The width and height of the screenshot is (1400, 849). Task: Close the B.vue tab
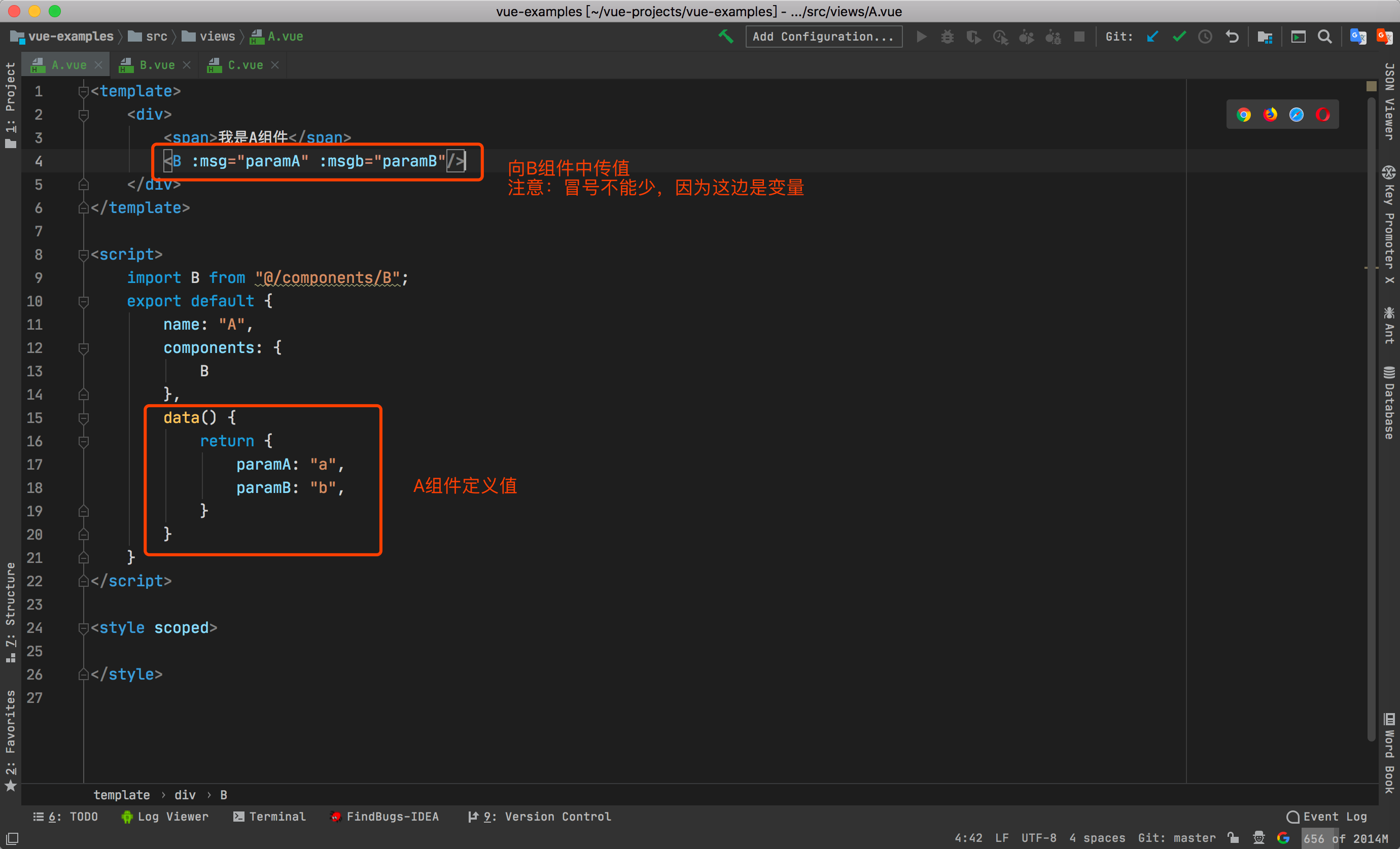[x=186, y=65]
